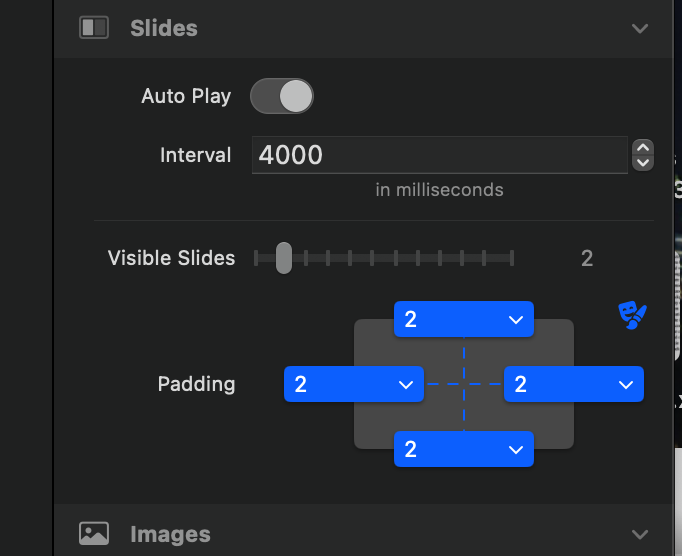
Task: Open the top padding dropdown
Action: pyautogui.click(x=464, y=320)
